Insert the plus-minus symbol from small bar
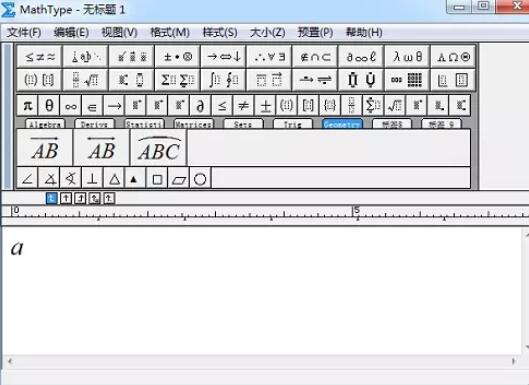Viewport: 529px width, 385px height. tap(265, 106)
